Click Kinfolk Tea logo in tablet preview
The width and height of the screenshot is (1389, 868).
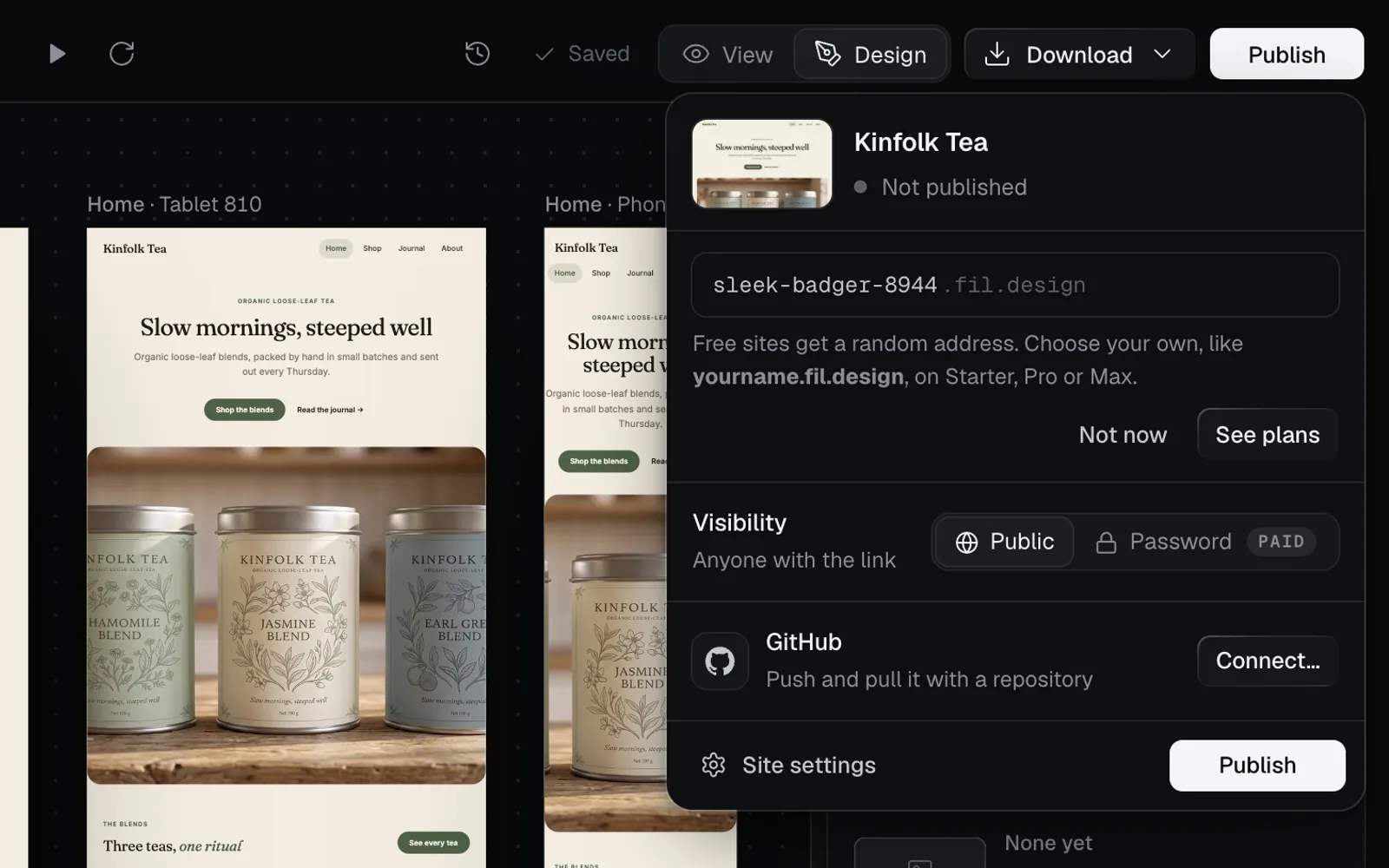click(x=135, y=248)
